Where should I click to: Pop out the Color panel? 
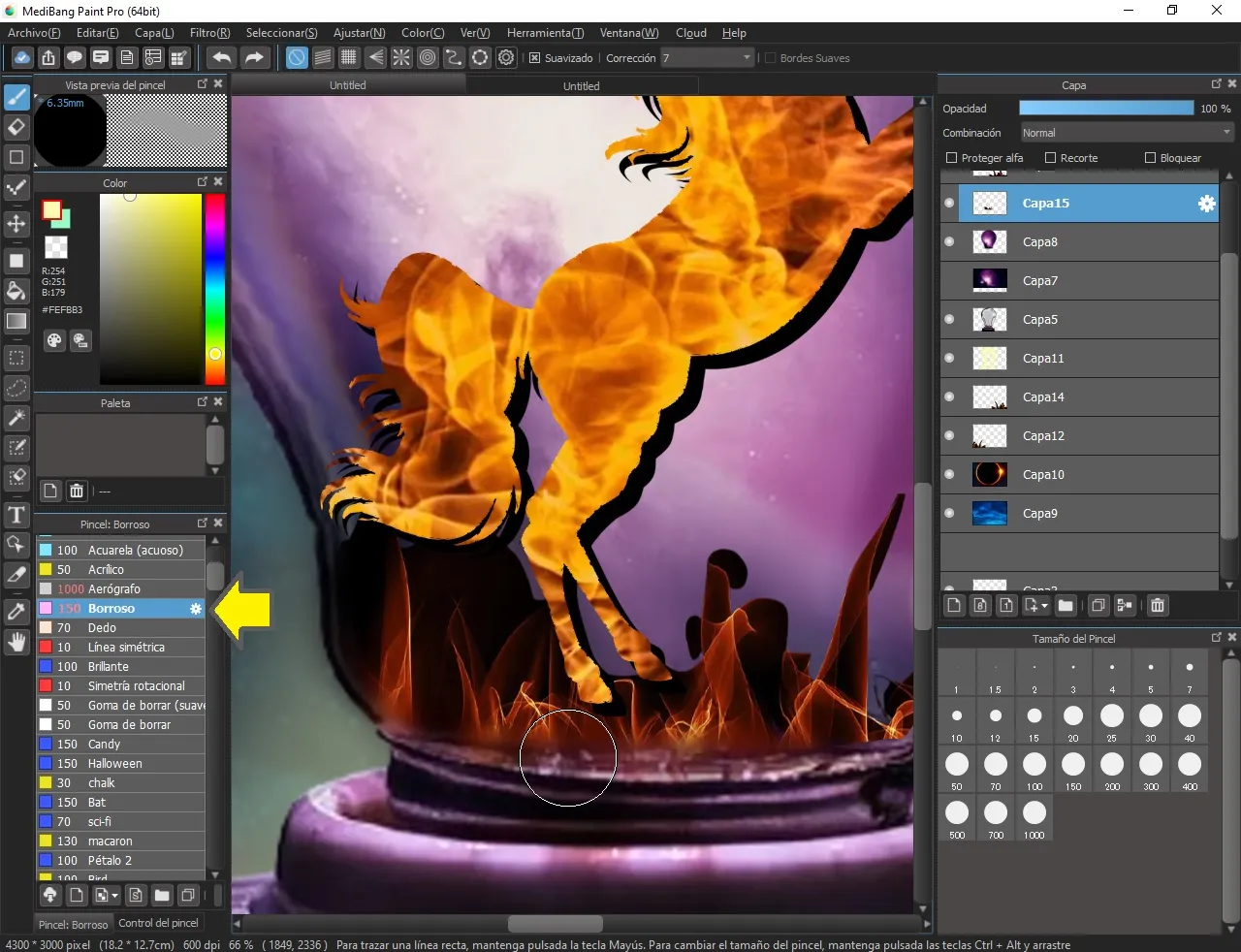(x=203, y=181)
